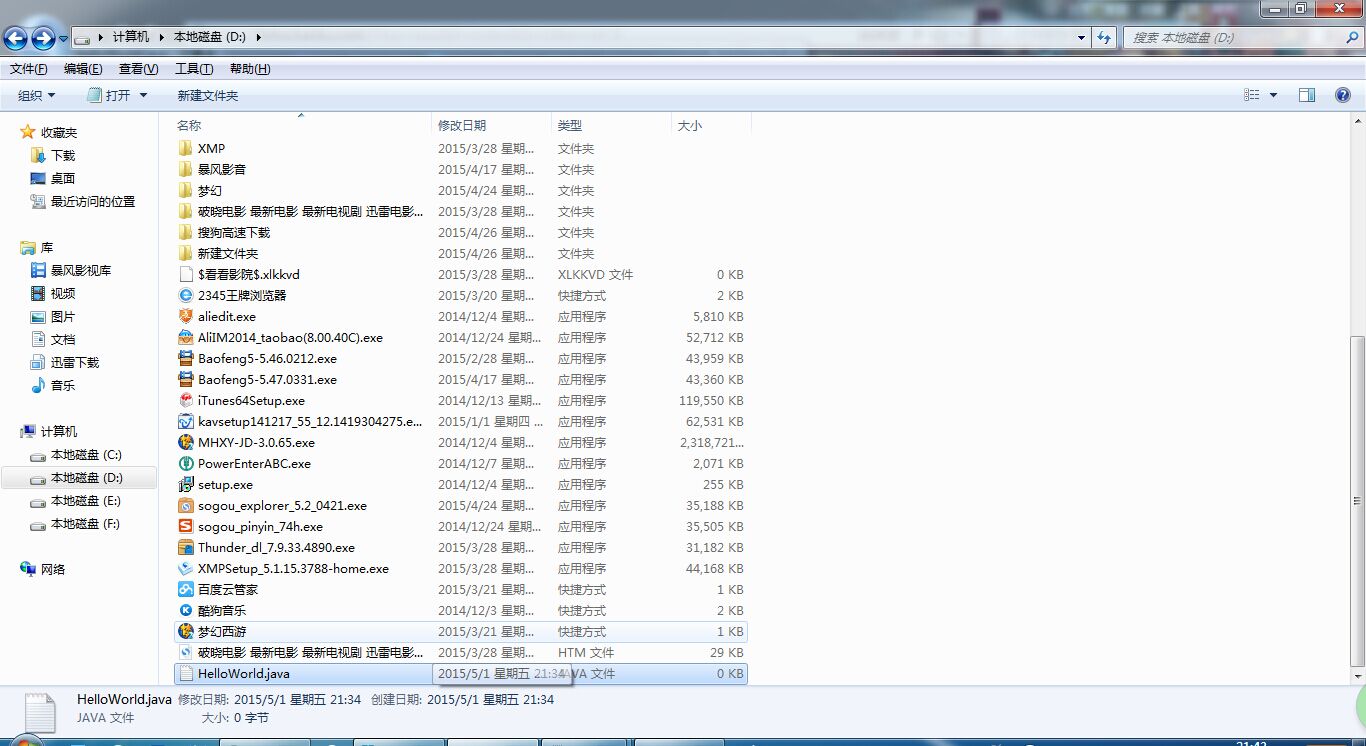This screenshot has height=746, width=1366.
Task: Open the 编辑(E) menu
Action: (83, 69)
